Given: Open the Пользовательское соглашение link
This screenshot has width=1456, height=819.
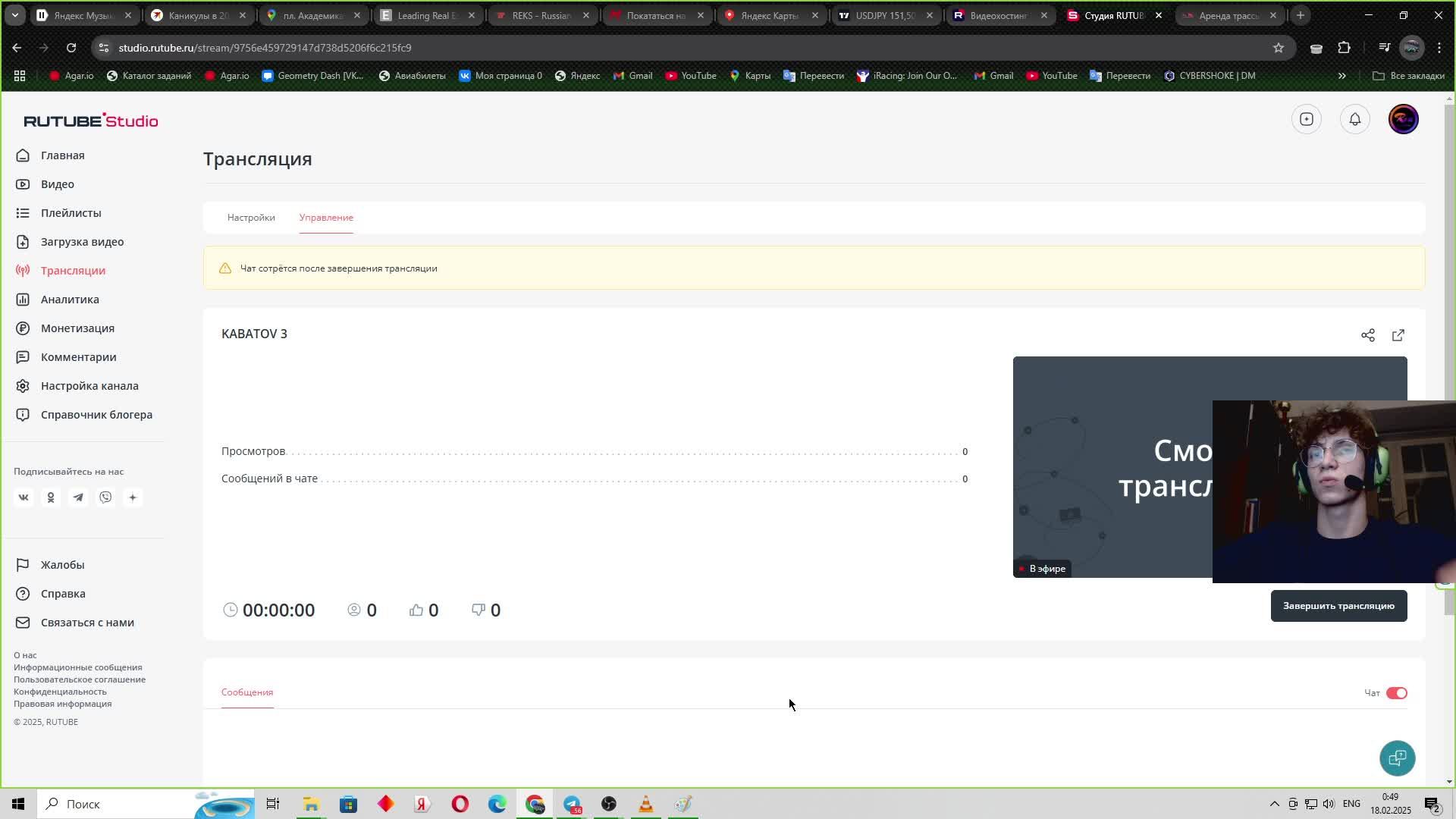Looking at the screenshot, I should [80, 679].
